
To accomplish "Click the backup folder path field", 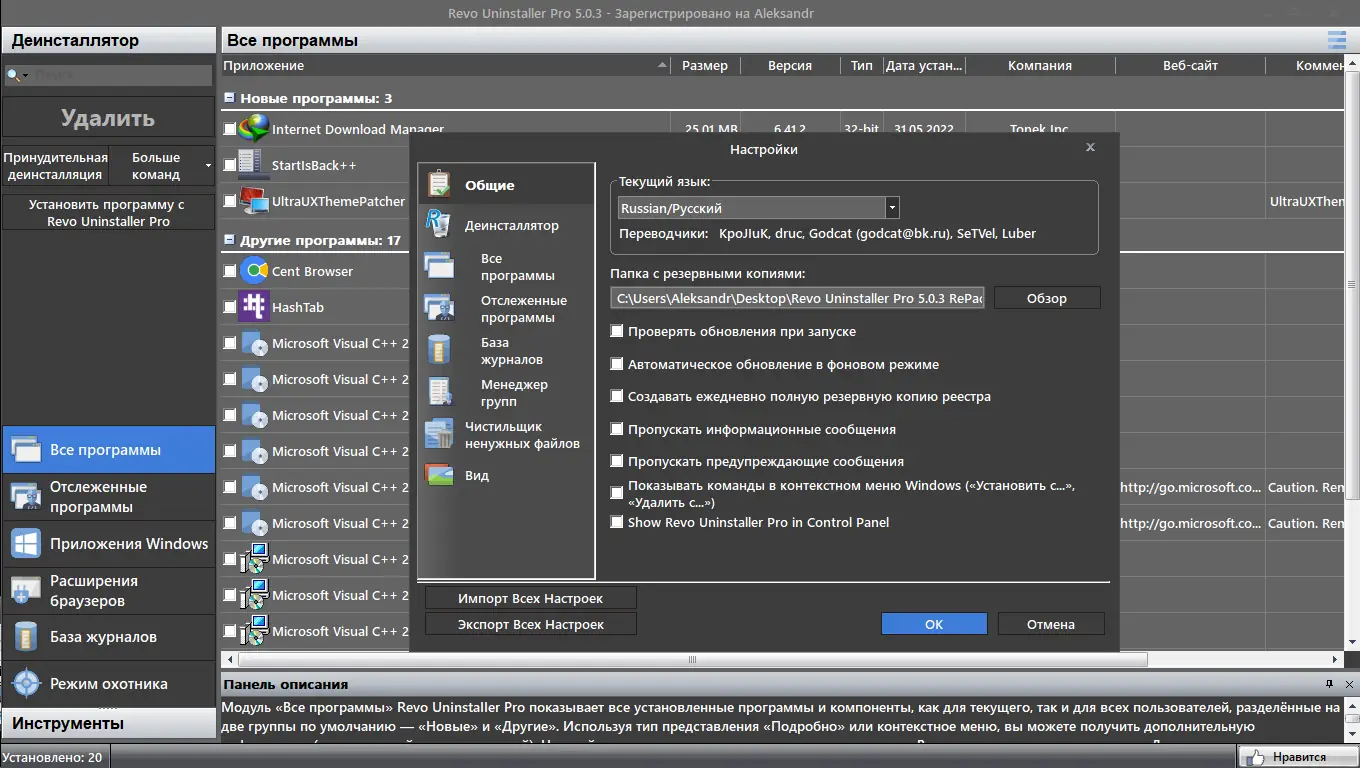I will pos(798,298).
